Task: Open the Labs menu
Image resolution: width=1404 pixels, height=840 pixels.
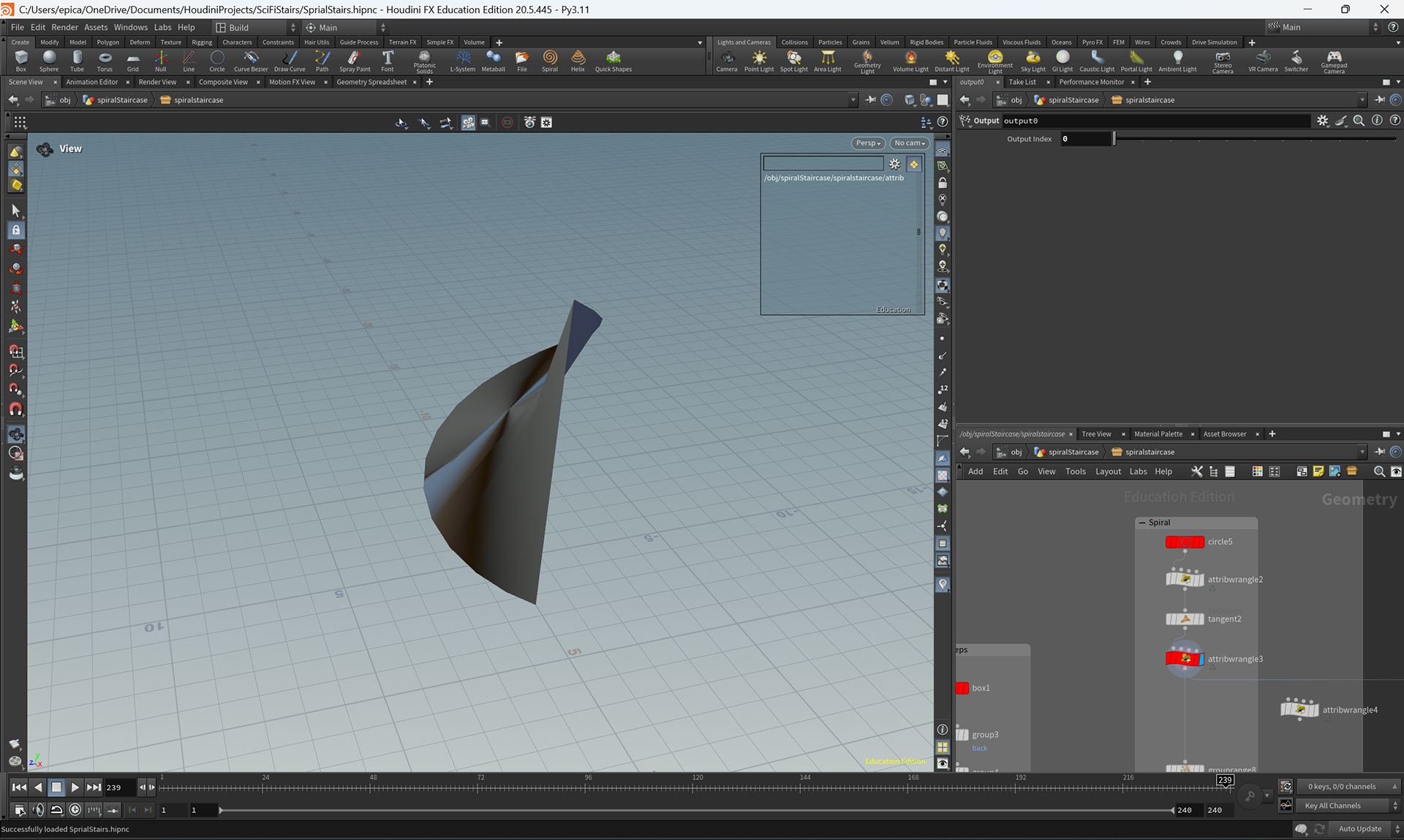Action: tap(162, 27)
